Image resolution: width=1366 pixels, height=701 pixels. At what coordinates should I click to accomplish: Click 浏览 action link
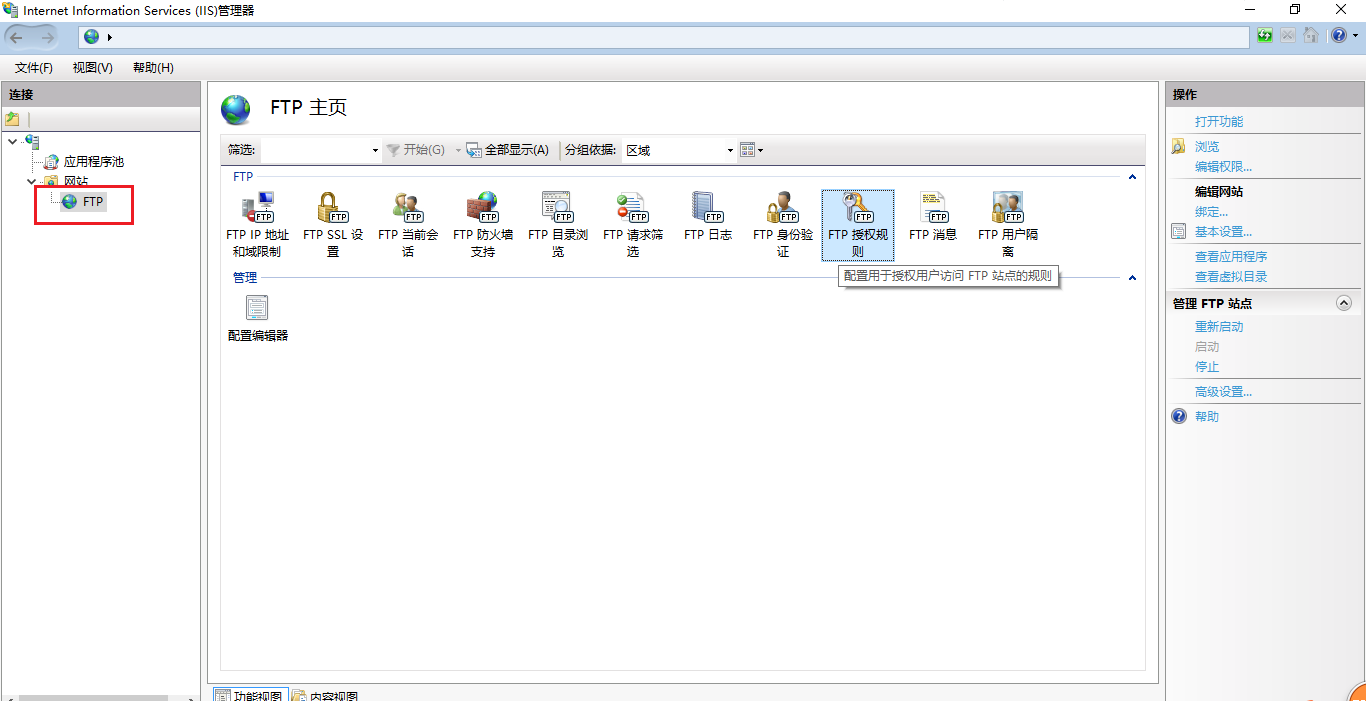coord(1207,147)
